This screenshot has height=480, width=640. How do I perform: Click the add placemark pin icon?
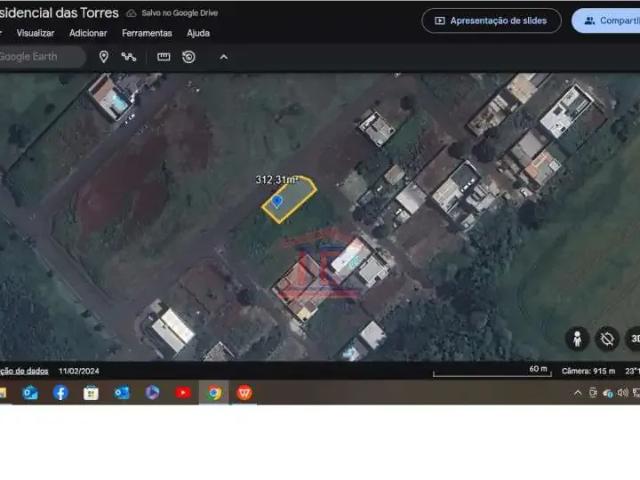(103, 57)
